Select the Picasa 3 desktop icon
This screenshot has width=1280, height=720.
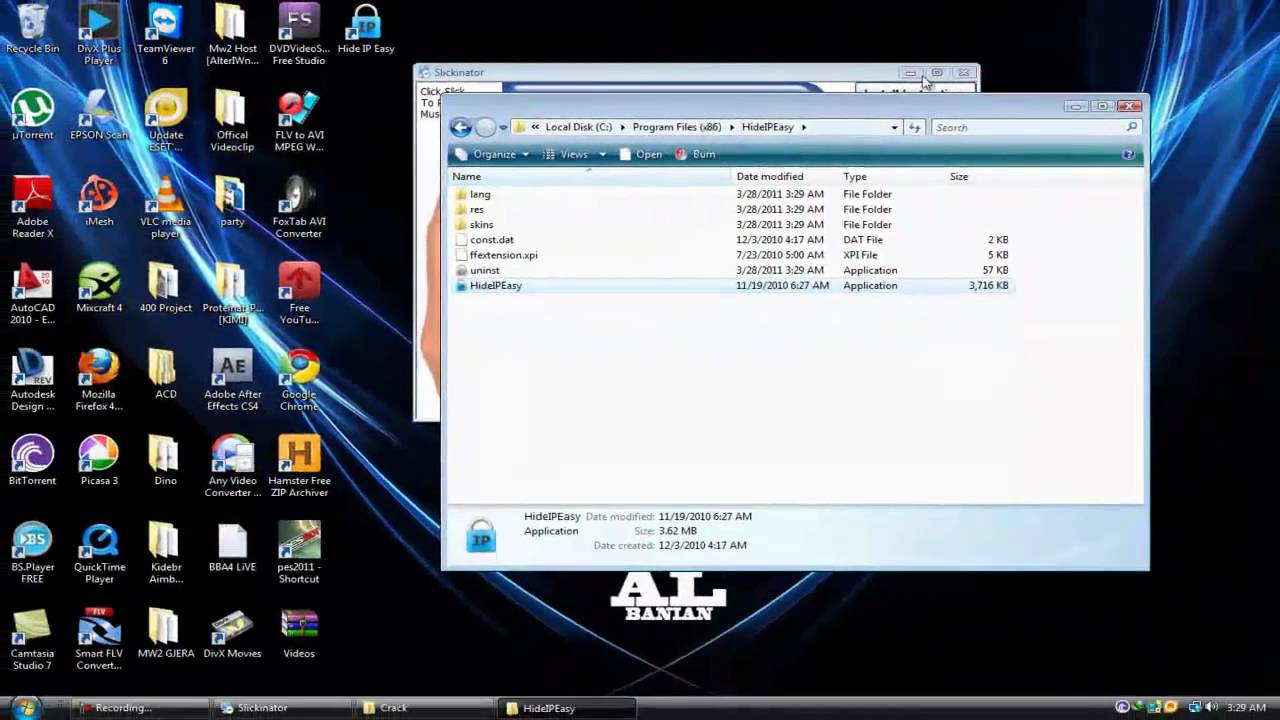[x=98, y=461]
